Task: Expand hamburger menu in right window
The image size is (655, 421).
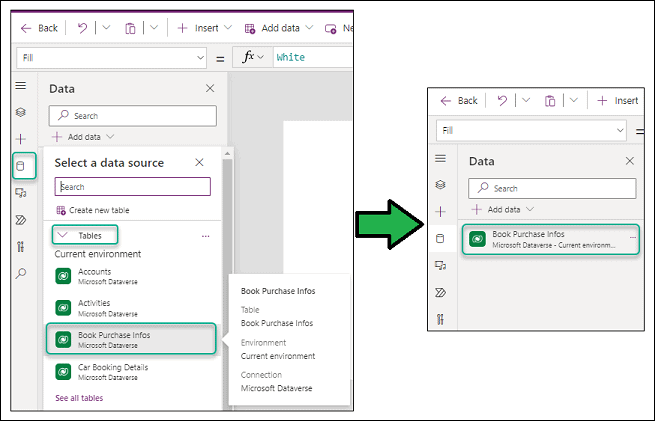Action: (440, 158)
